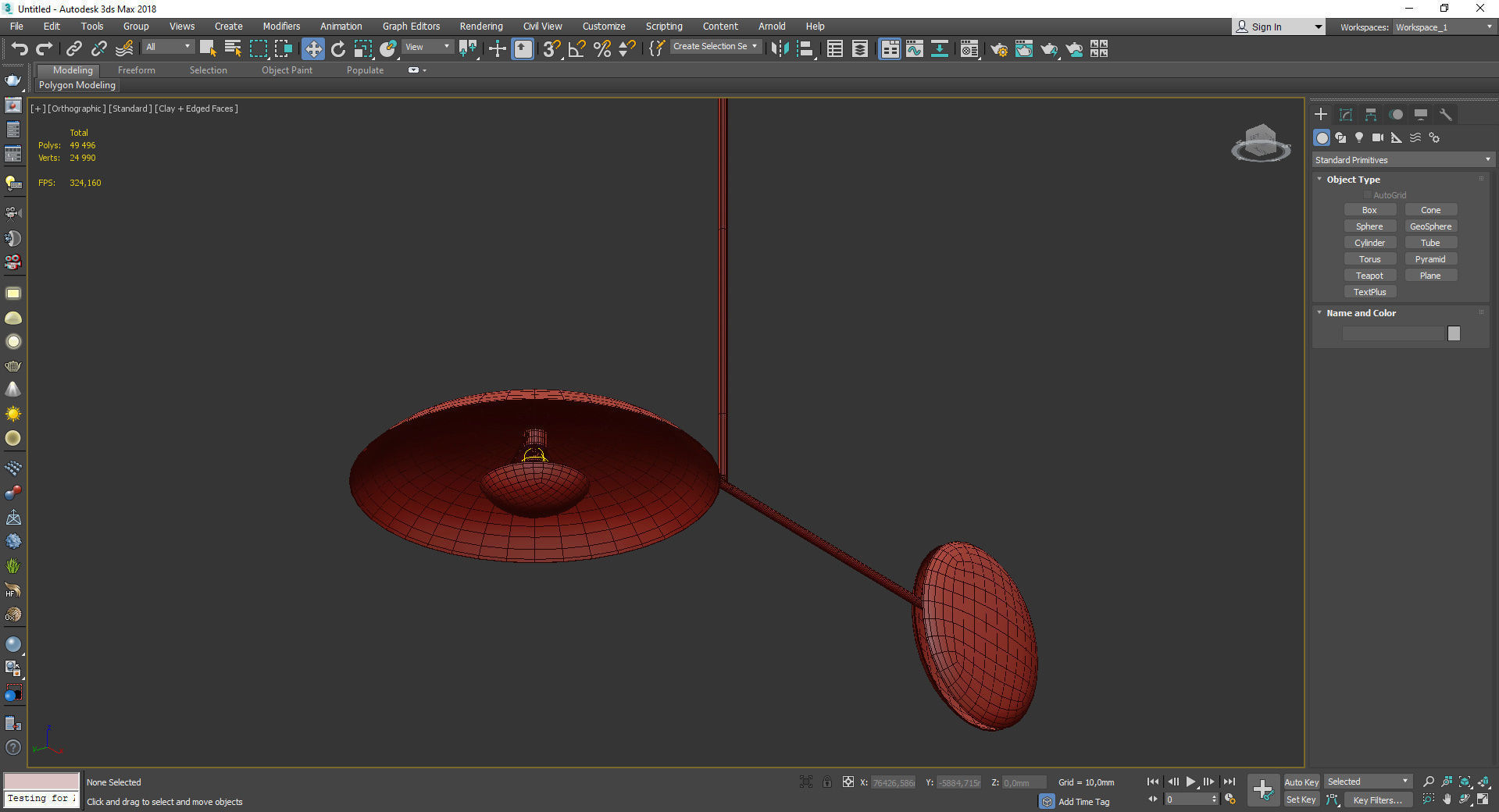Screen dimensions: 1499x812
Task: Enable the AutoGrid checkbox
Action: pos(1368,195)
